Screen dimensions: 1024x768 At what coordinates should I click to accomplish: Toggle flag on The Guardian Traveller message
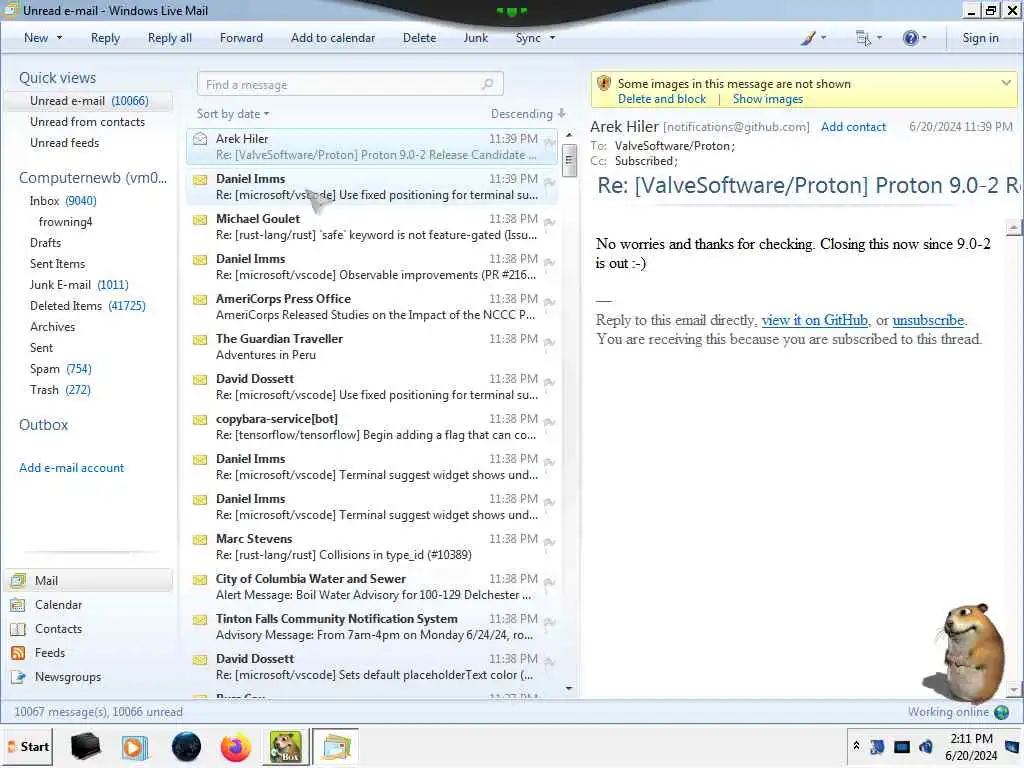[x=549, y=342]
